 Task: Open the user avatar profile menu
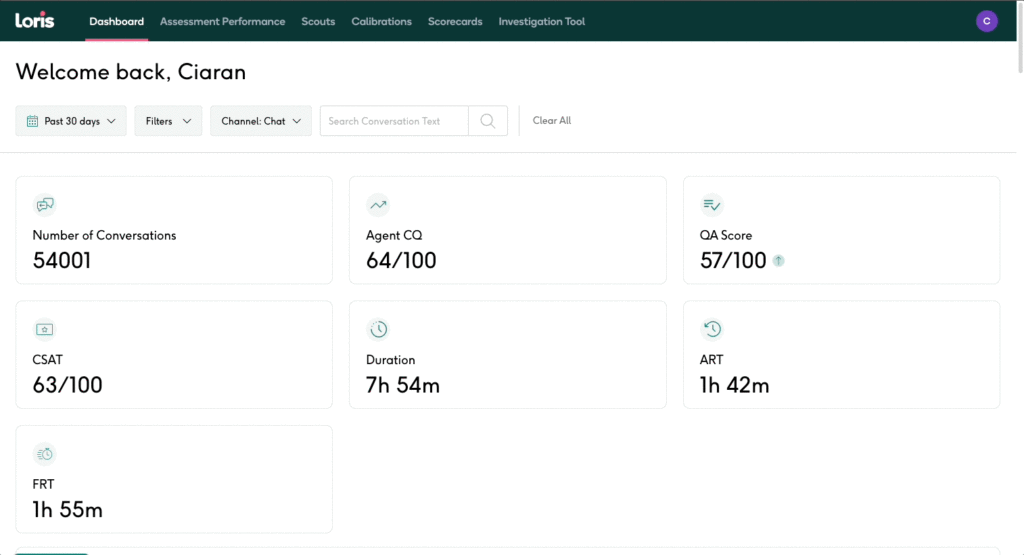(987, 21)
